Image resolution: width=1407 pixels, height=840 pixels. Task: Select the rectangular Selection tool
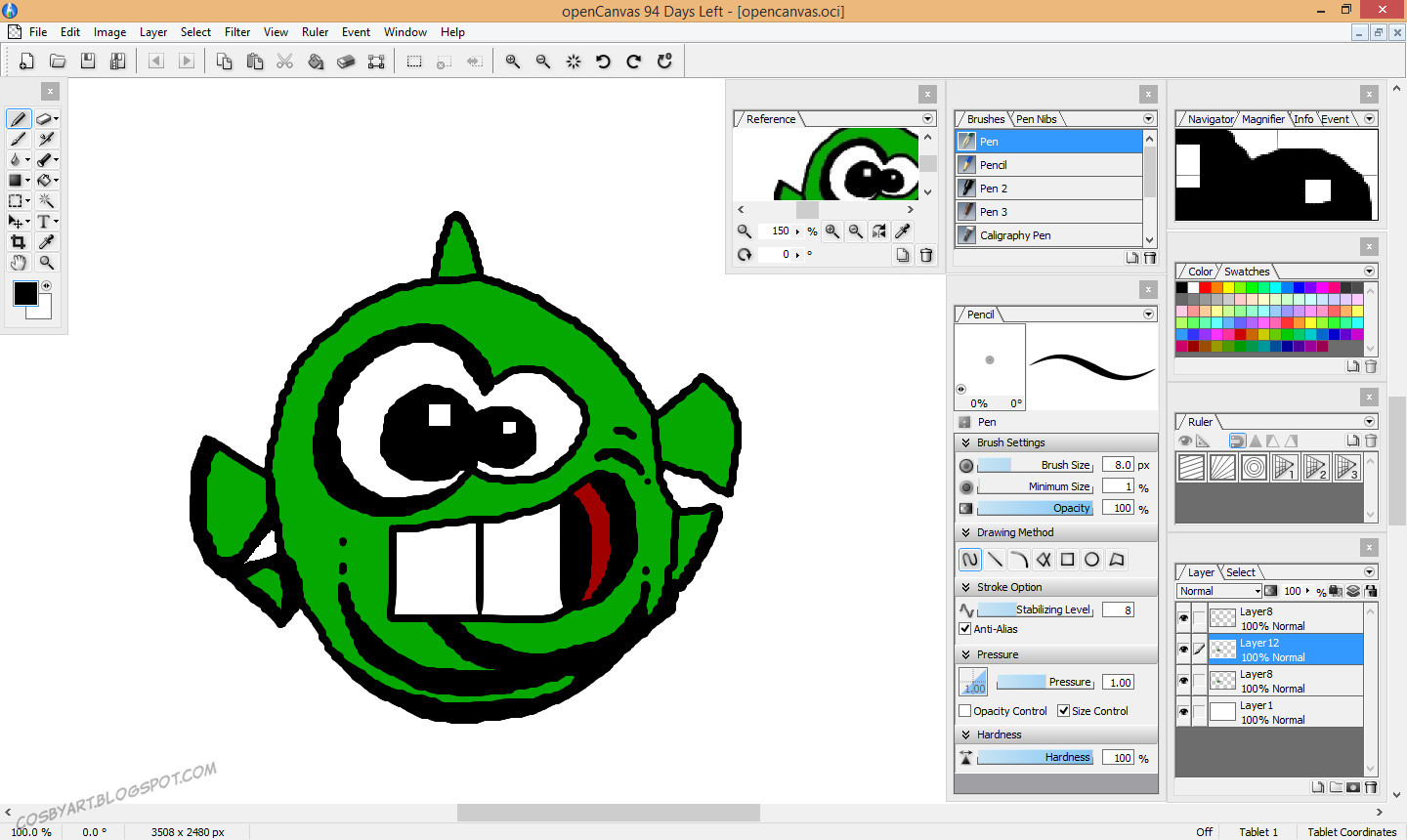[x=18, y=201]
